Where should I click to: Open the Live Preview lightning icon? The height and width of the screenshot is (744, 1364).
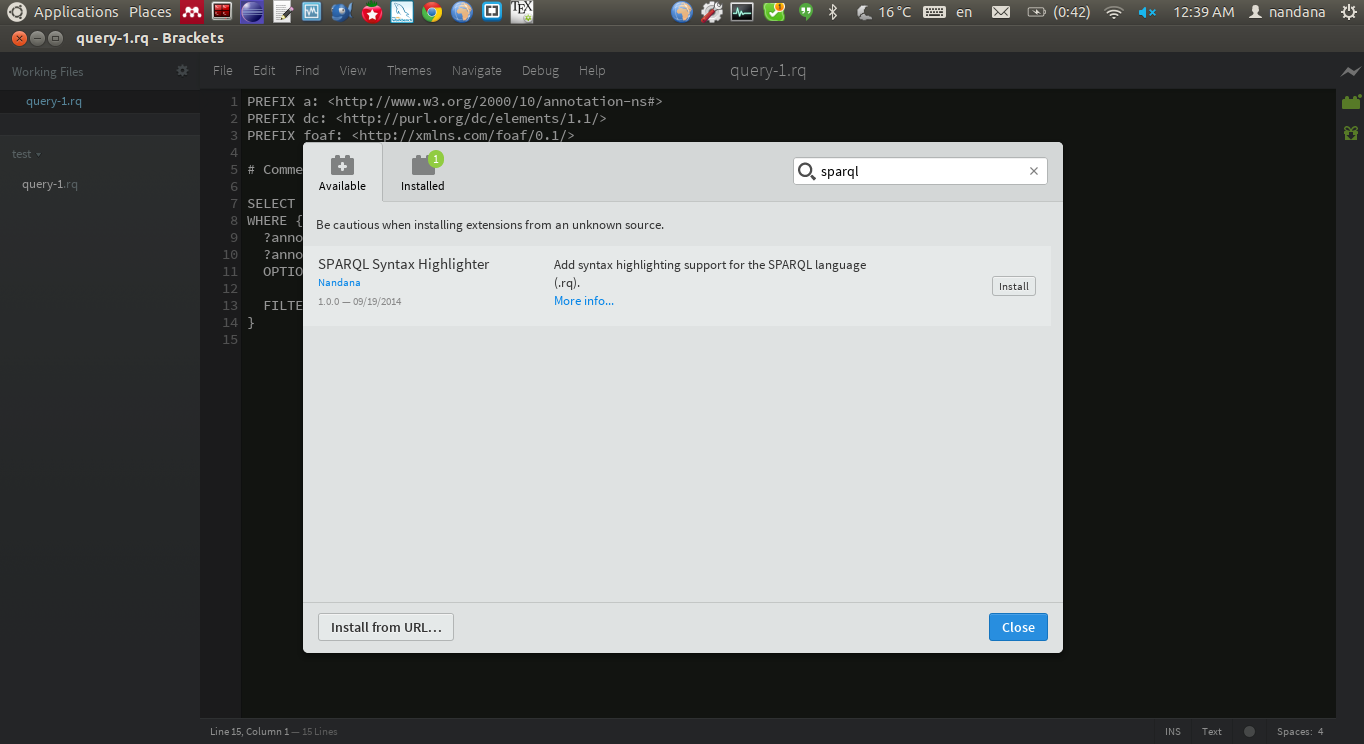(1351, 72)
